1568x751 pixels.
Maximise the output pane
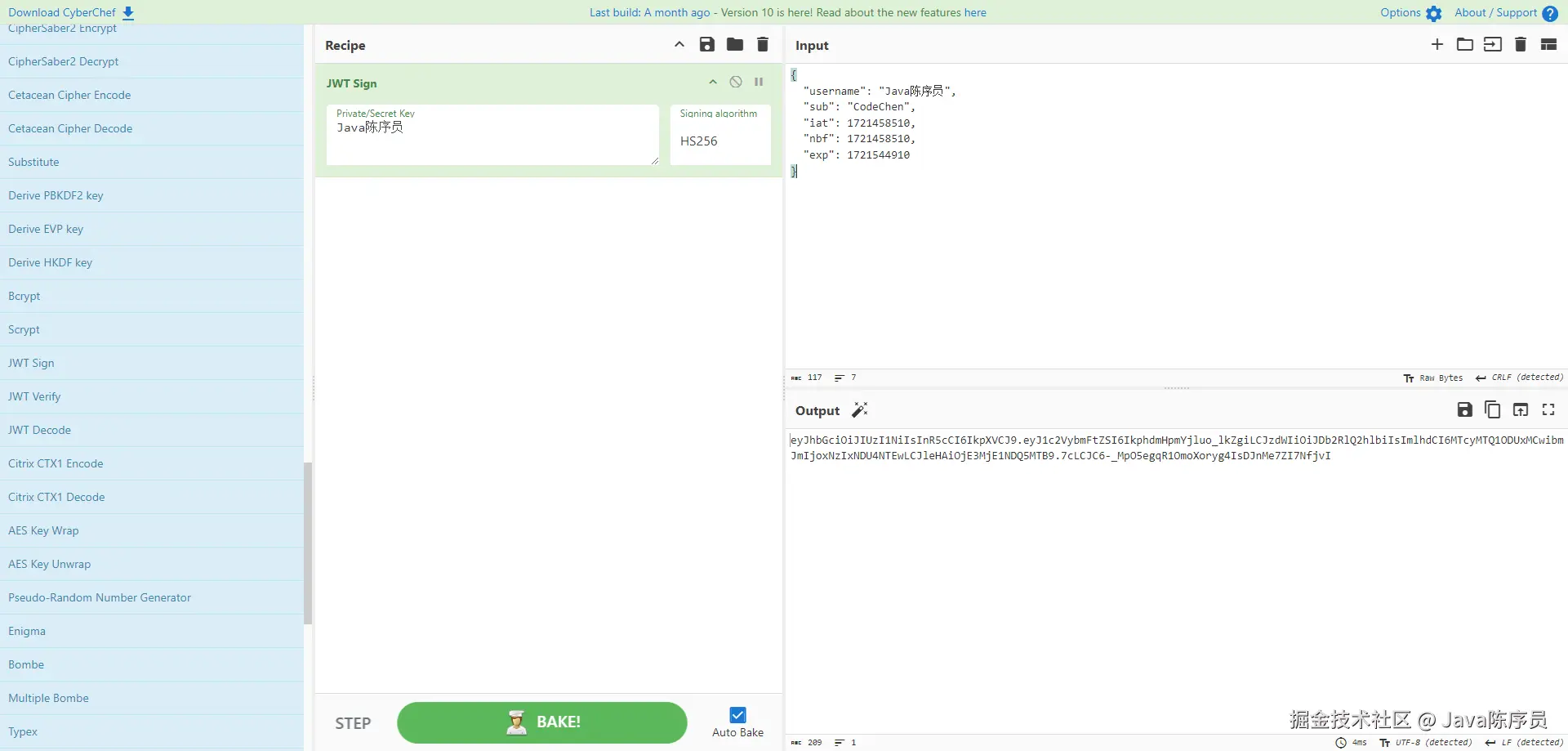click(x=1548, y=410)
